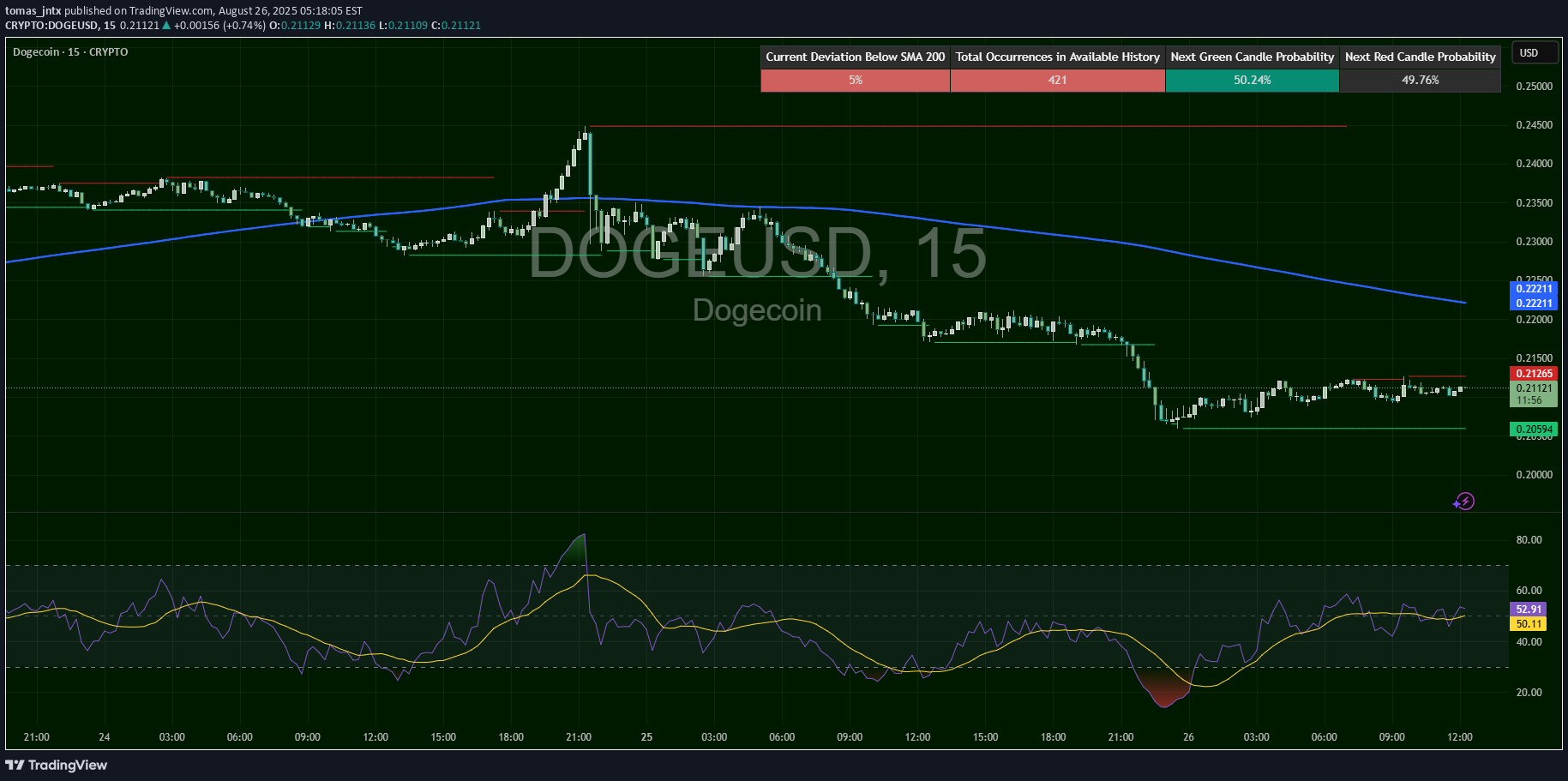Open the USD currency selector
Viewport: 1568px width, 781px height.
click(1534, 53)
